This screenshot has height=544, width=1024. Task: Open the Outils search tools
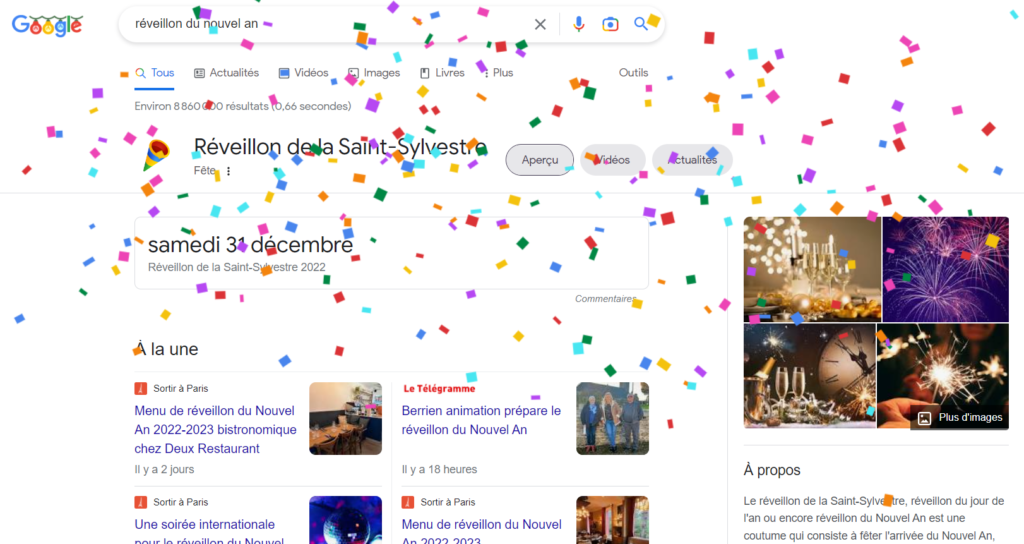click(x=633, y=72)
